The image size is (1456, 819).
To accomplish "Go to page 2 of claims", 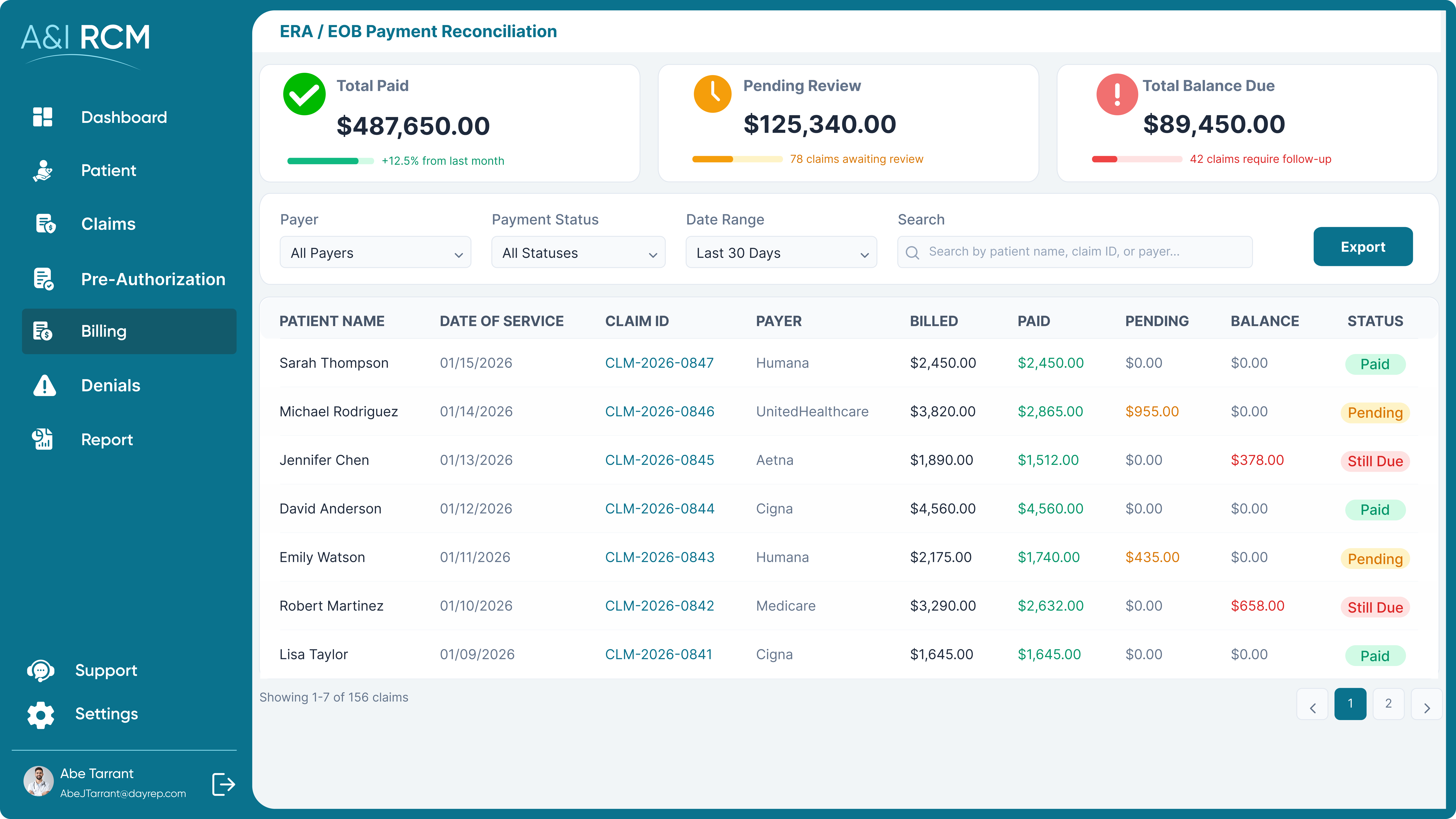I will tap(1388, 704).
